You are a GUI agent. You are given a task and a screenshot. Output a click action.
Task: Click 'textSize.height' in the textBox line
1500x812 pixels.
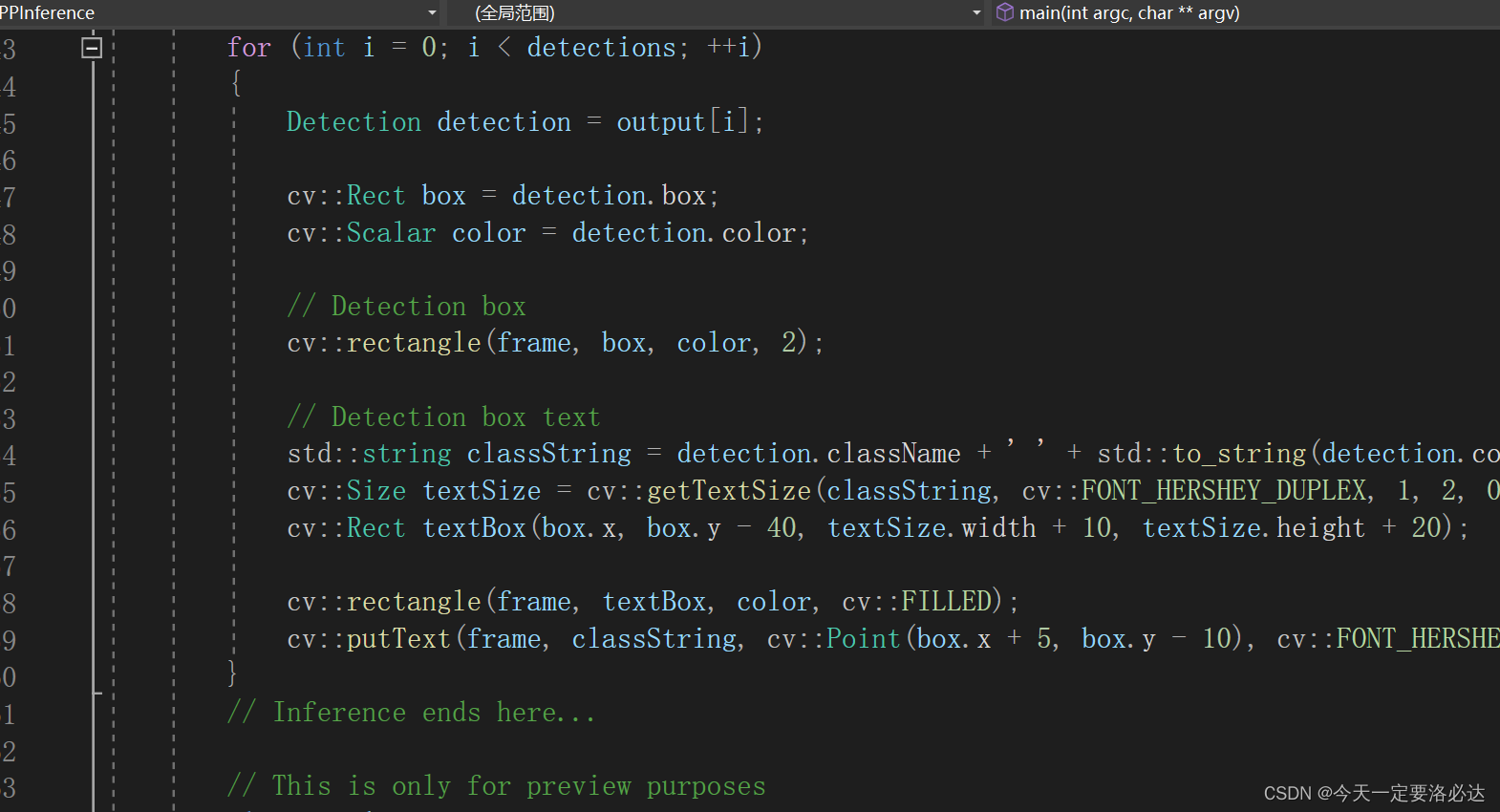(x=1254, y=528)
